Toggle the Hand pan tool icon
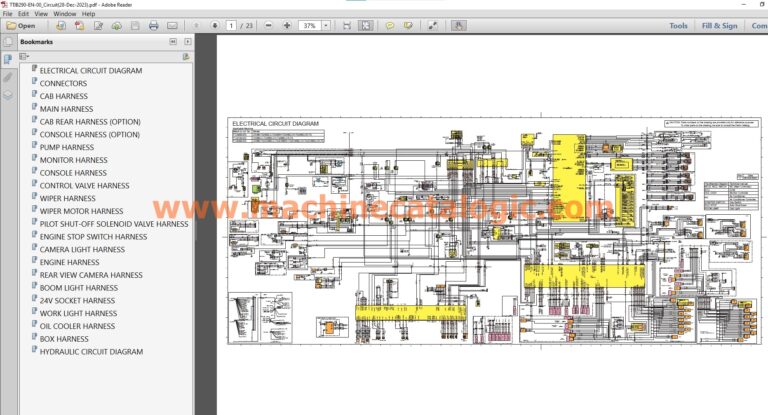This screenshot has width=768, height=415. (x=458, y=25)
